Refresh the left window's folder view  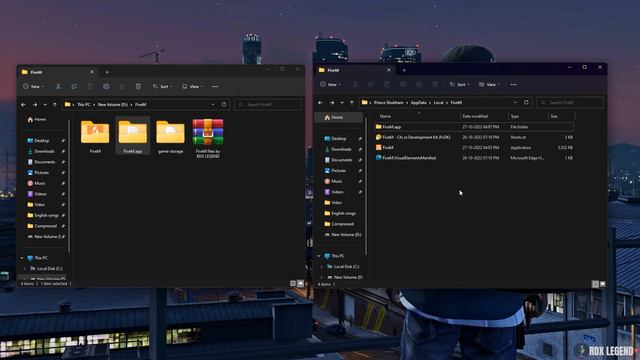tap(224, 104)
